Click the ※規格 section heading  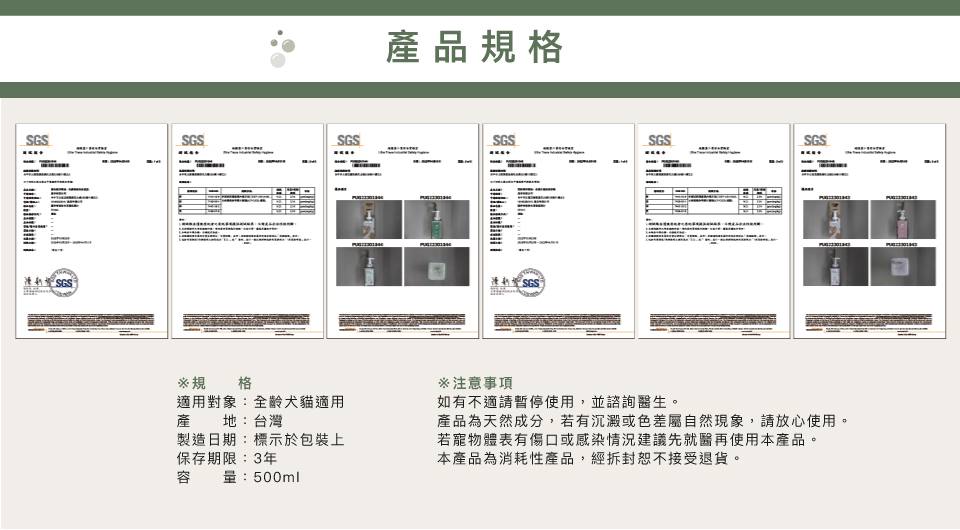pyautogui.click(x=214, y=383)
